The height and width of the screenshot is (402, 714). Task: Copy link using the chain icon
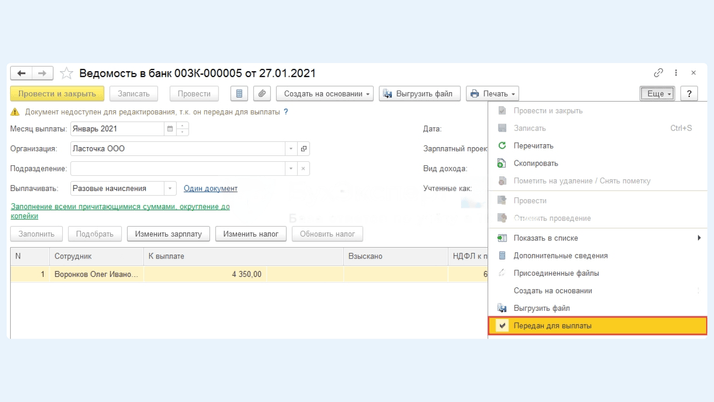[x=658, y=73]
